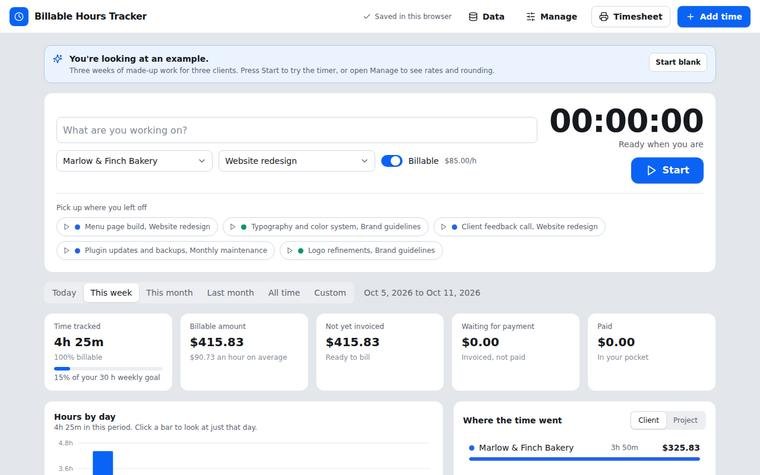760x475 pixels.
Task: Resume Logo refinements, Brand guidelines entry
Action: tap(361, 251)
